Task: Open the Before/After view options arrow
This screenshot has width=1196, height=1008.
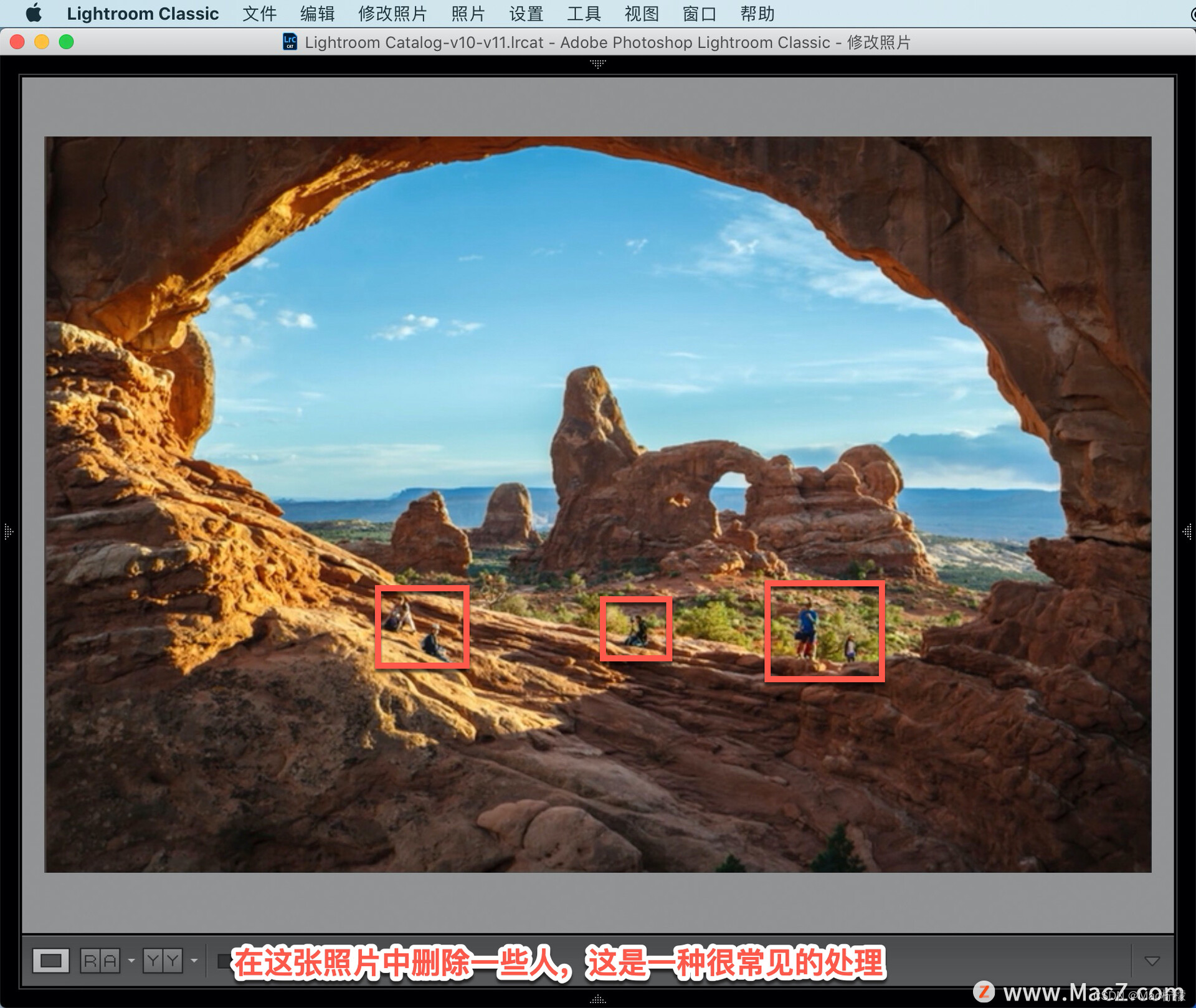Action: pyautogui.click(x=194, y=961)
